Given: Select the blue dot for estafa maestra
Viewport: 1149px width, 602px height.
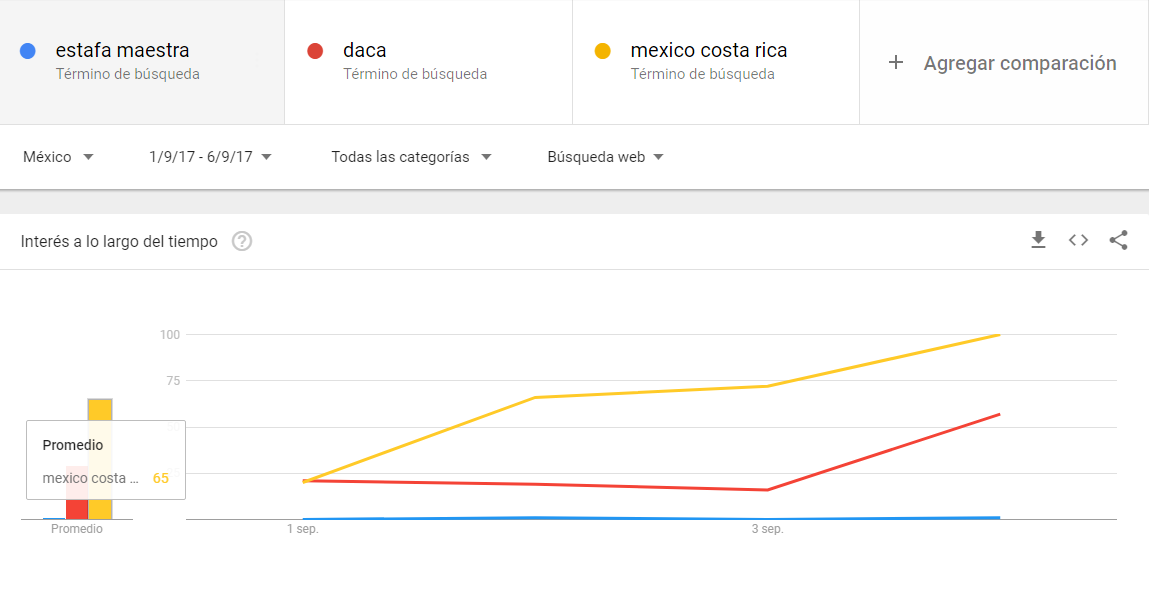Looking at the screenshot, I should pos(28,51).
